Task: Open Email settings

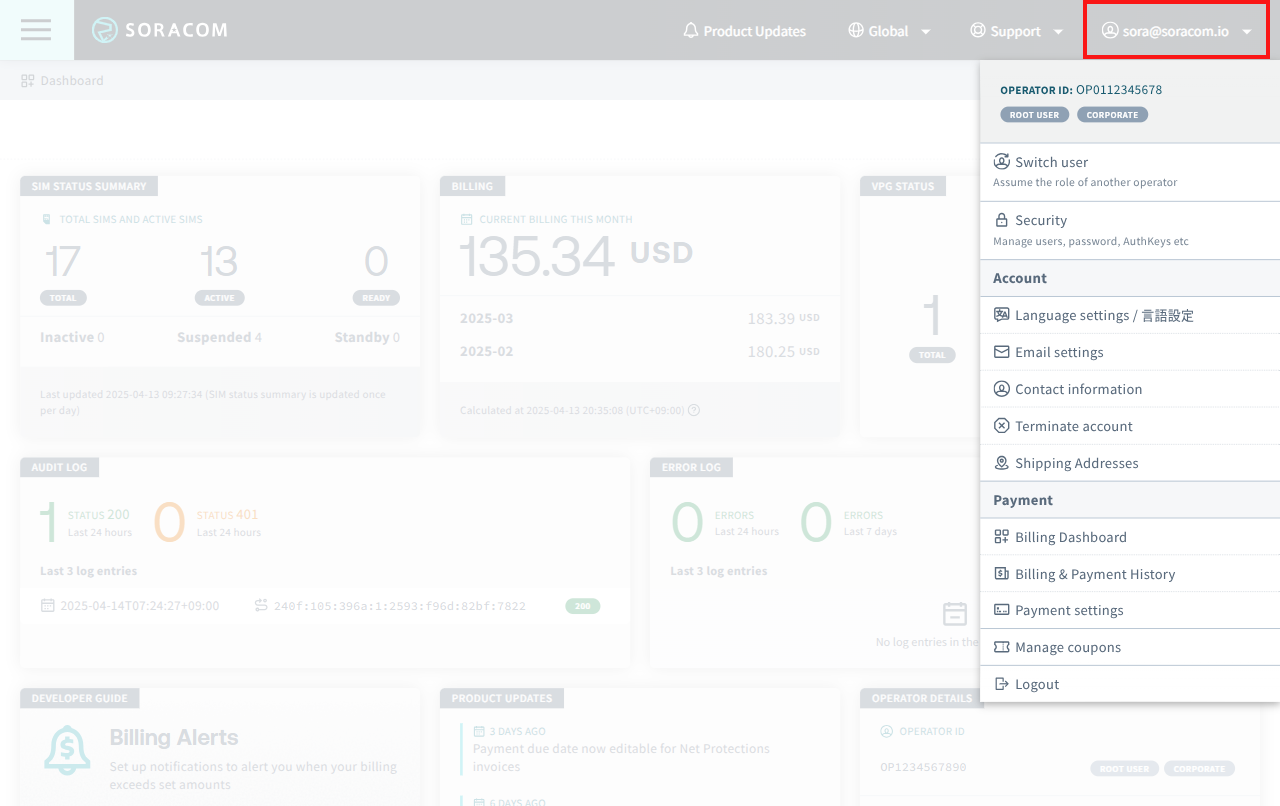Action: tap(1059, 352)
